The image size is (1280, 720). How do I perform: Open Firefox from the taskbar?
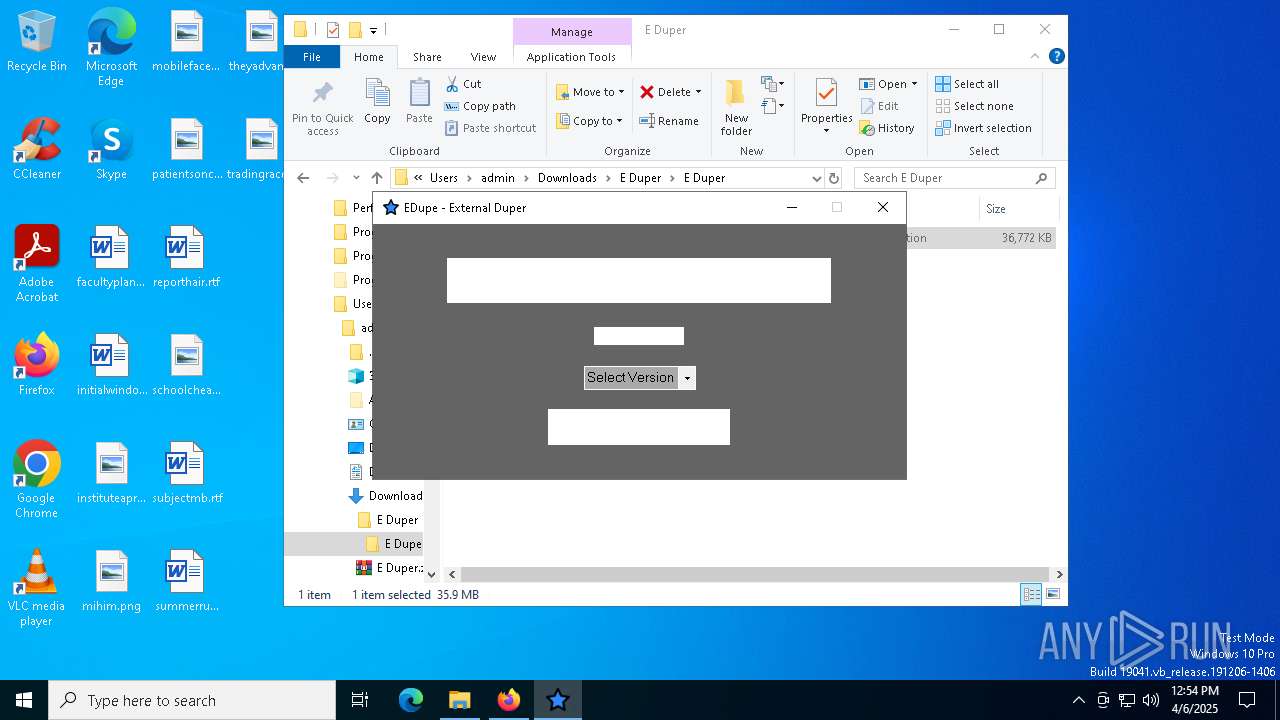point(509,700)
